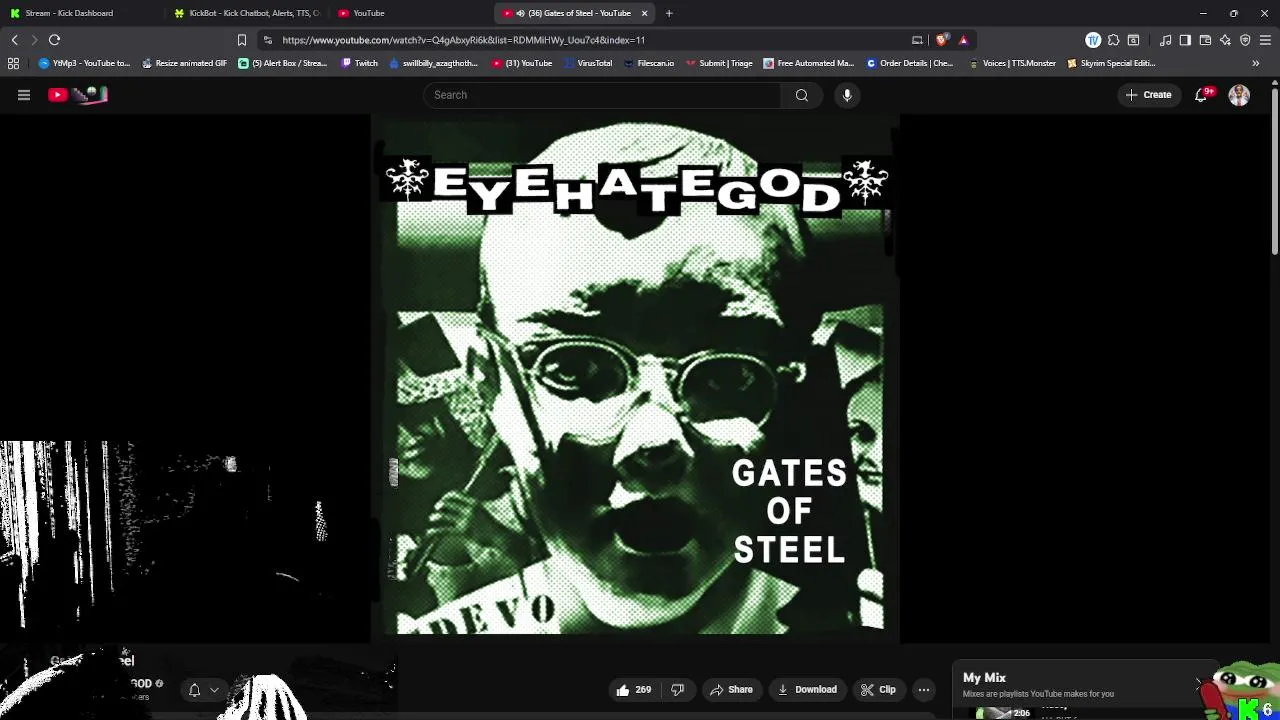Open Brave Wallet icon
The width and height of the screenshot is (1280, 720).
click(x=1205, y=40)
